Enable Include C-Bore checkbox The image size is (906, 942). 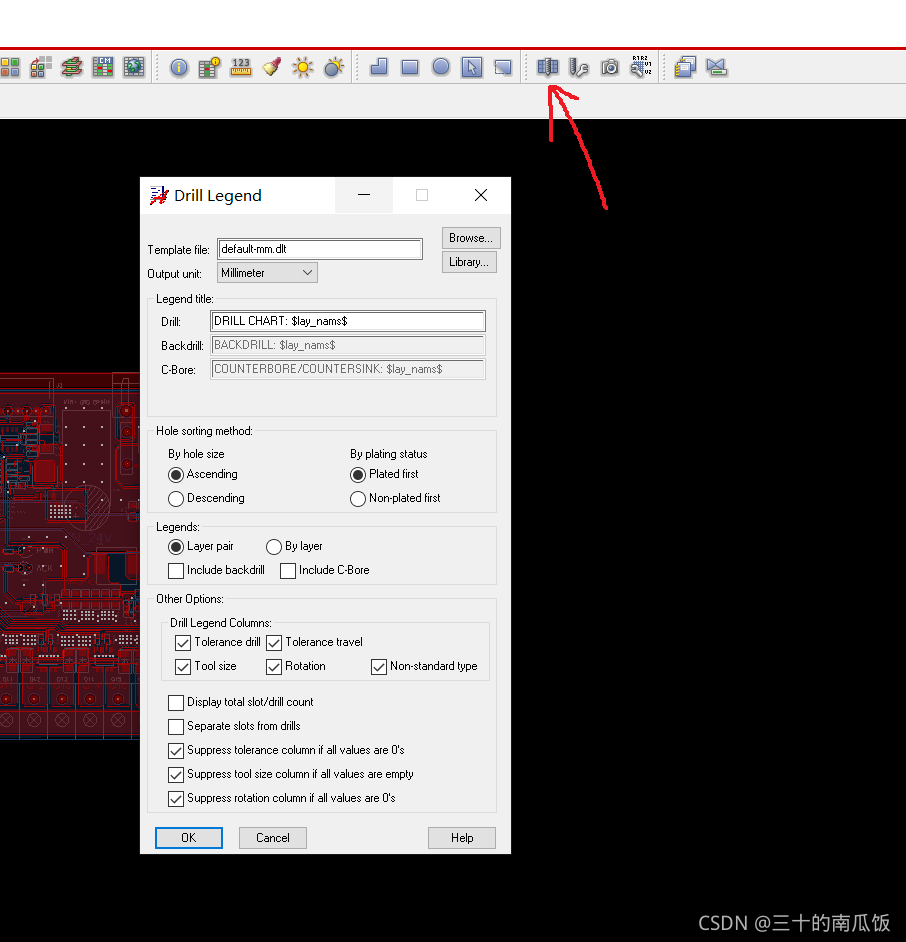click(288, 571)
